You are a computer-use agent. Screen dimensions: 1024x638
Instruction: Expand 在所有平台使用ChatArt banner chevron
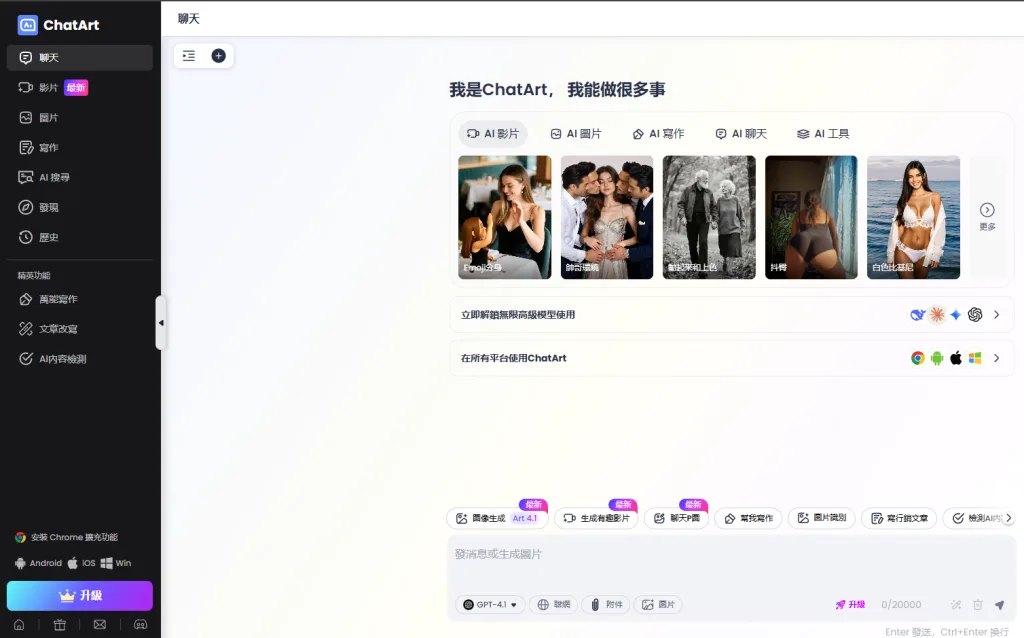point(997,358)
